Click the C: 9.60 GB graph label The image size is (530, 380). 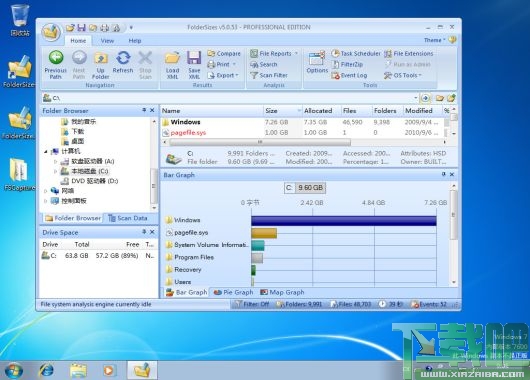(305, 188)
